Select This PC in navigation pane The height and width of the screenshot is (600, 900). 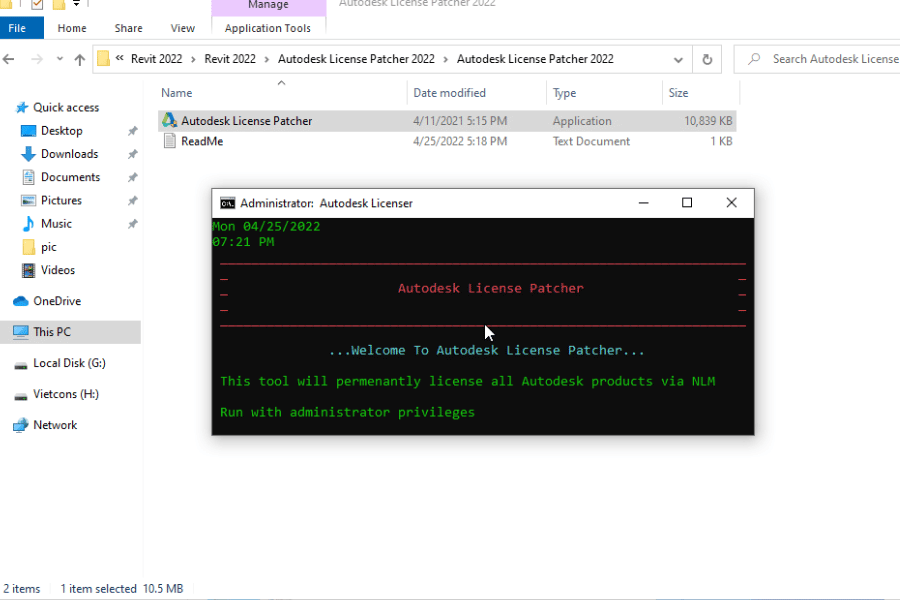click(52, 332)
